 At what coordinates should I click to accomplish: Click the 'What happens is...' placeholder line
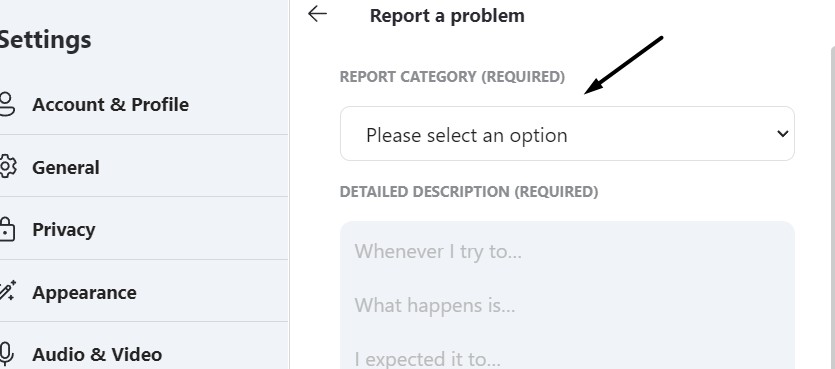coord(435,305)
